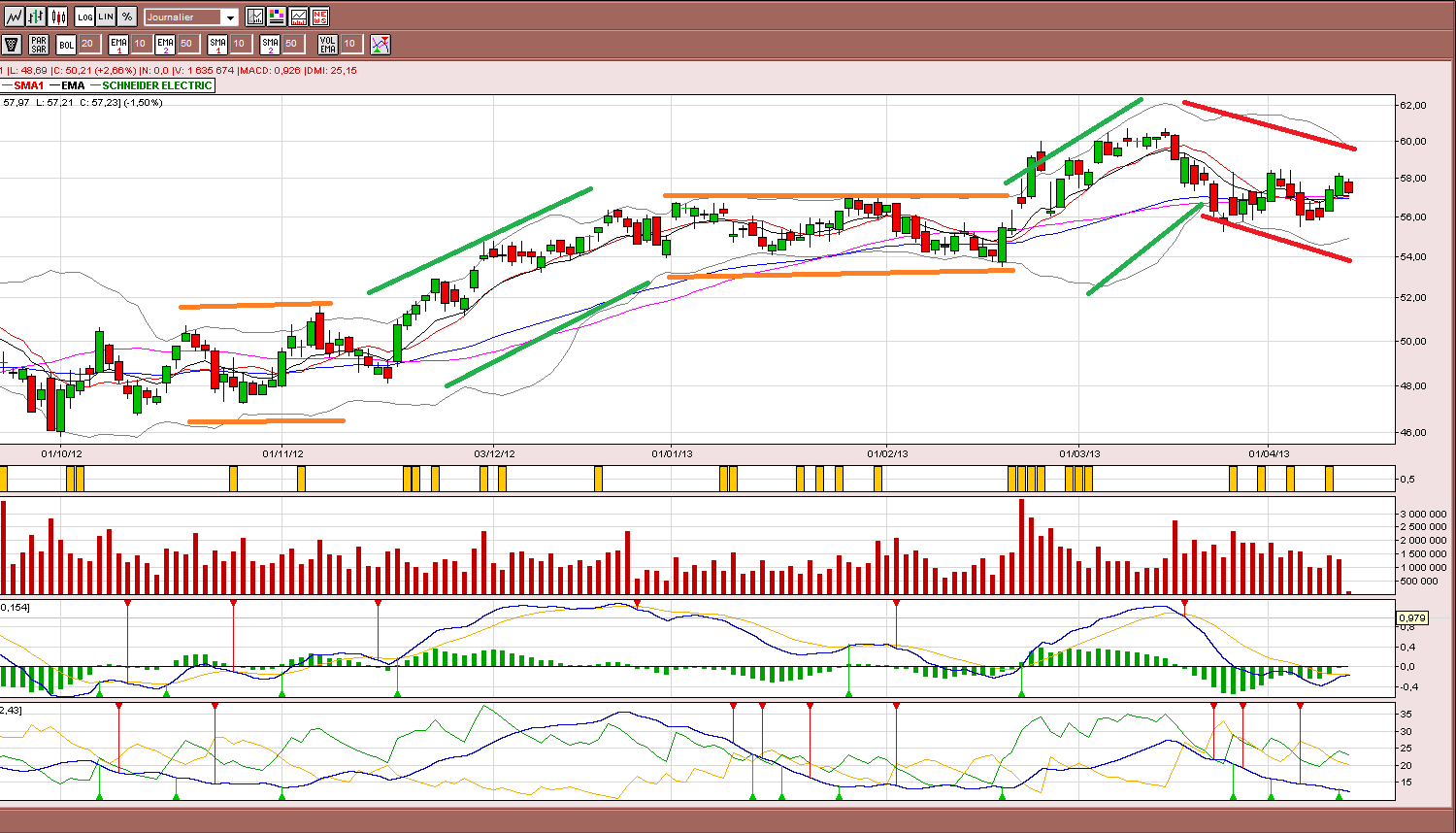Click the 01/11/12 date label

(282, 453)
